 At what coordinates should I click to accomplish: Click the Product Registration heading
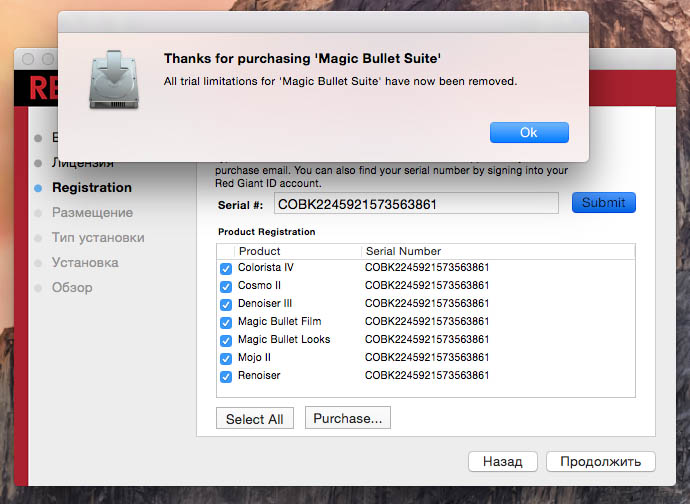[267, 232]
